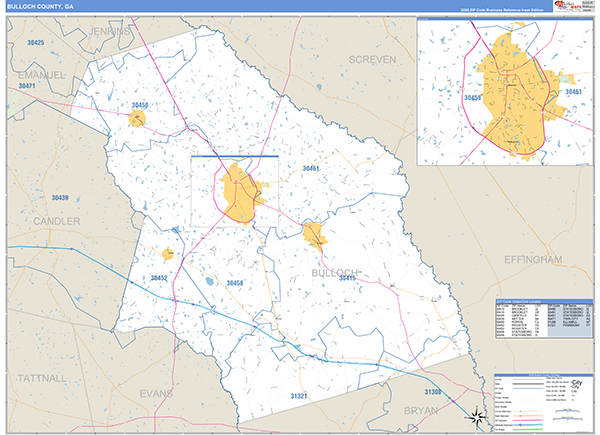Viewport: 600px width, 435px height.
Task: Click the TATTNALL county label
Action: tap(42, 378)
